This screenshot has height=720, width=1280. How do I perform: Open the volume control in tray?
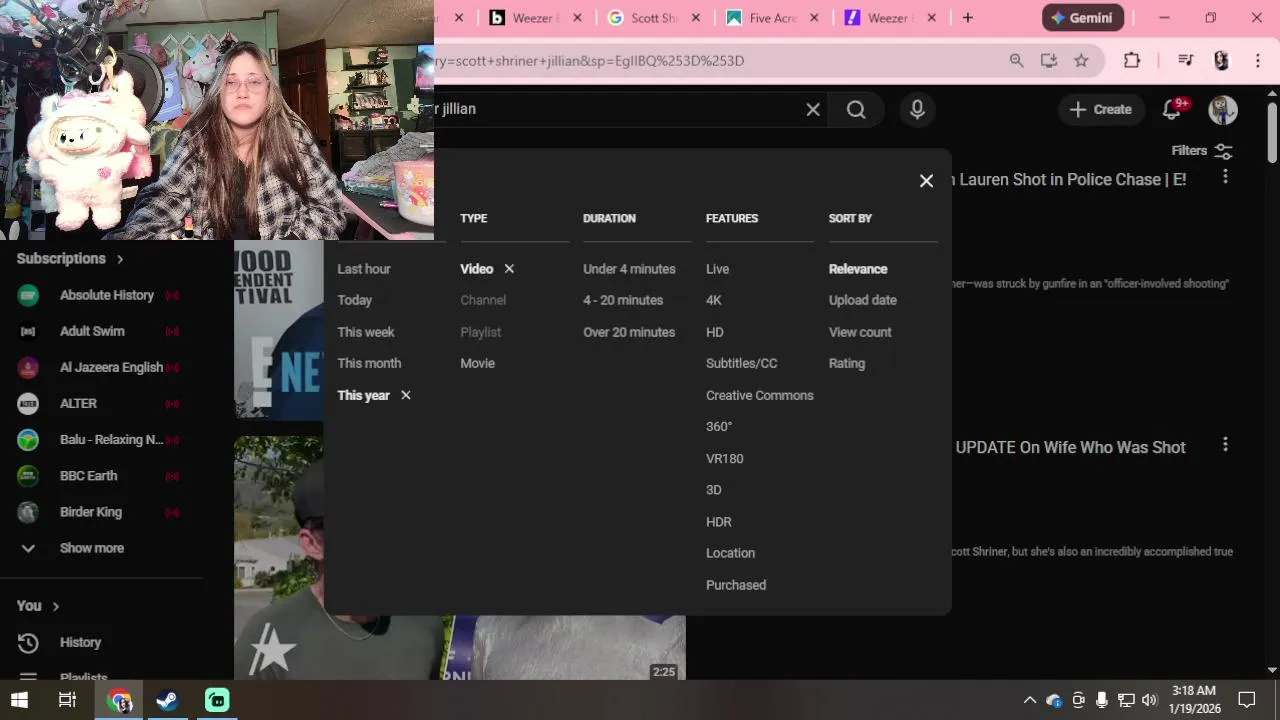pos(1149,700)
